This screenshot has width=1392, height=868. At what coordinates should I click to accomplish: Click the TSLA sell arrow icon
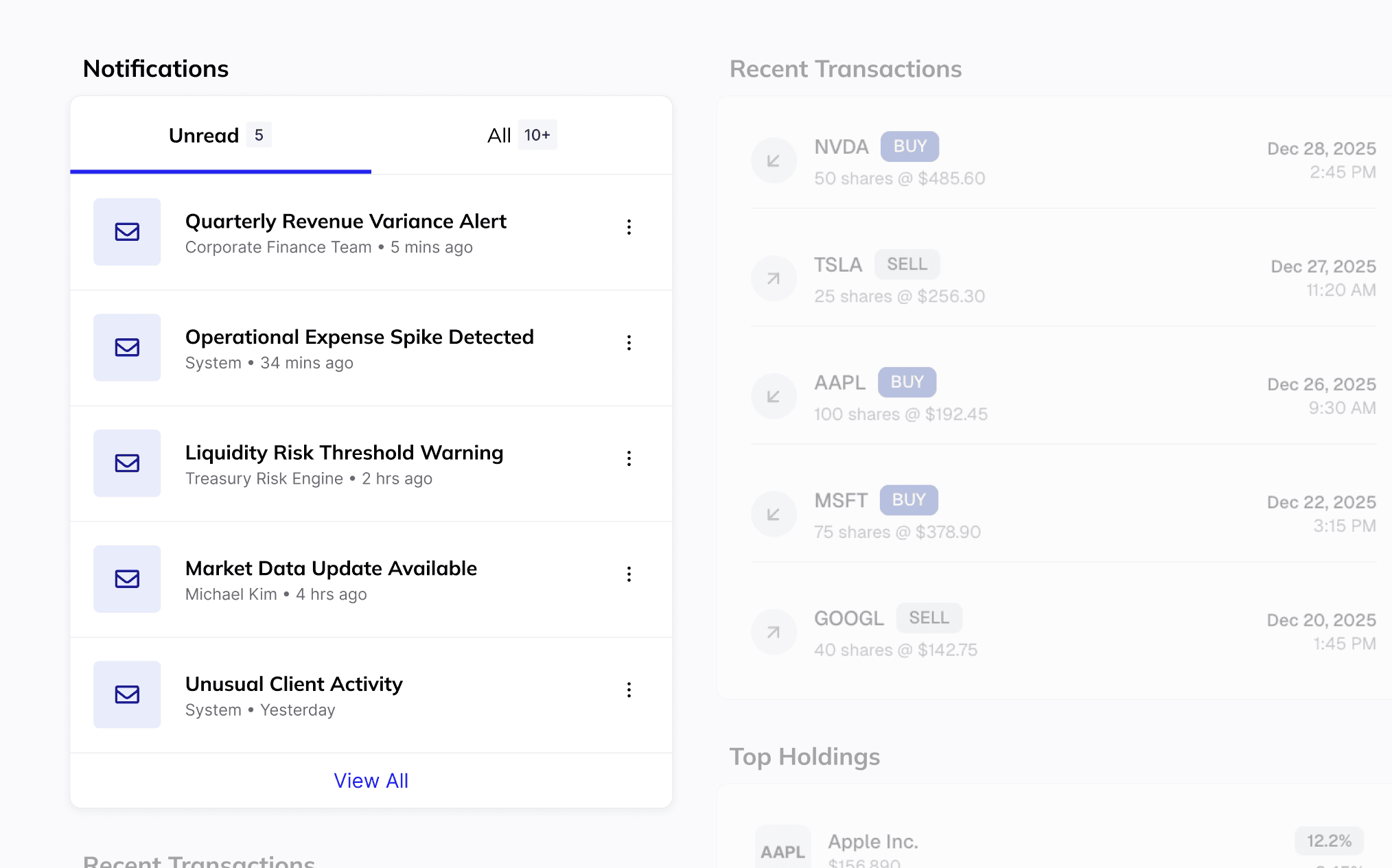(774, 279)
